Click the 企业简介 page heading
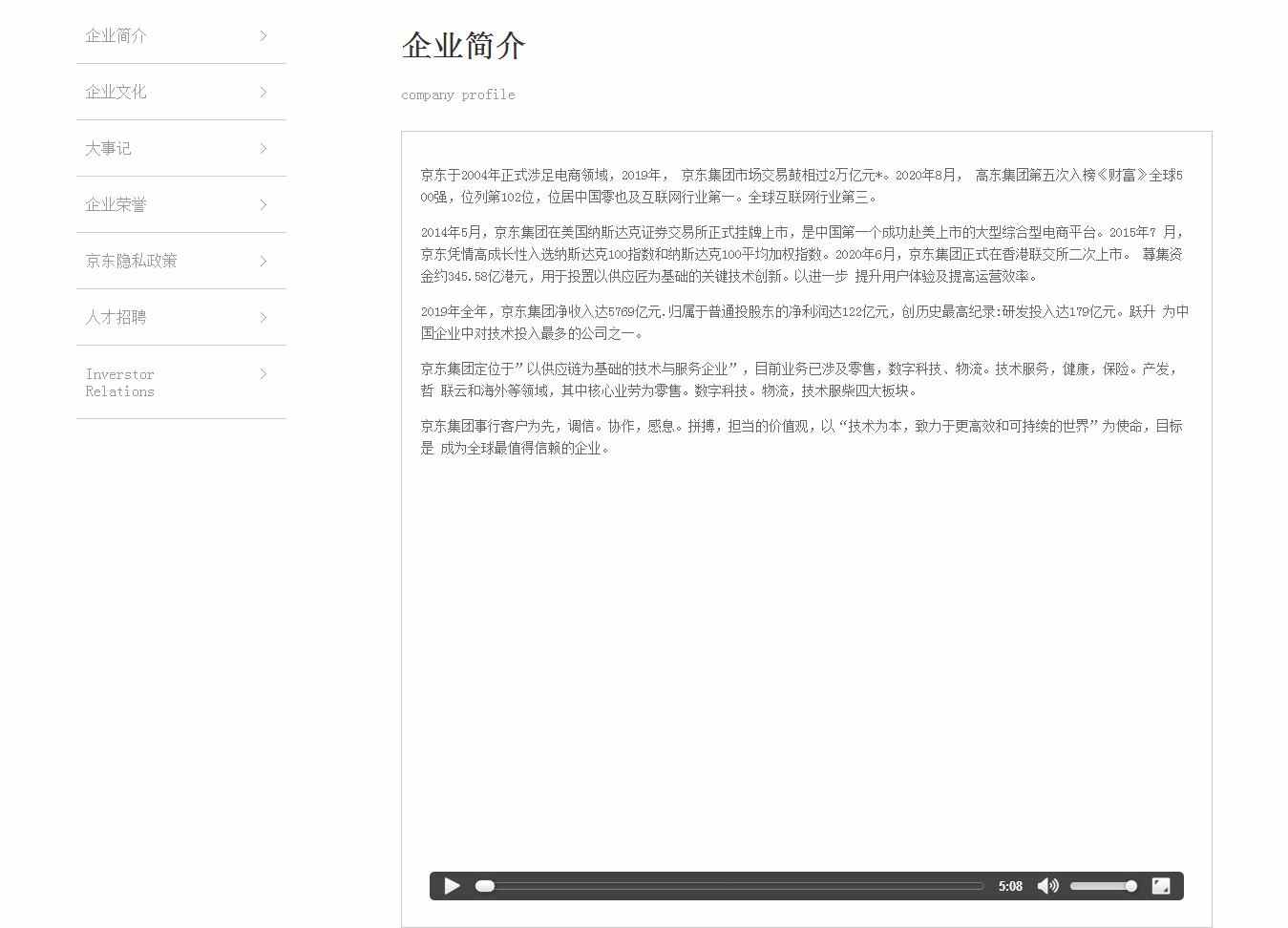The height and width of the screenshot is (928, 1288). (x=463, y=45)
